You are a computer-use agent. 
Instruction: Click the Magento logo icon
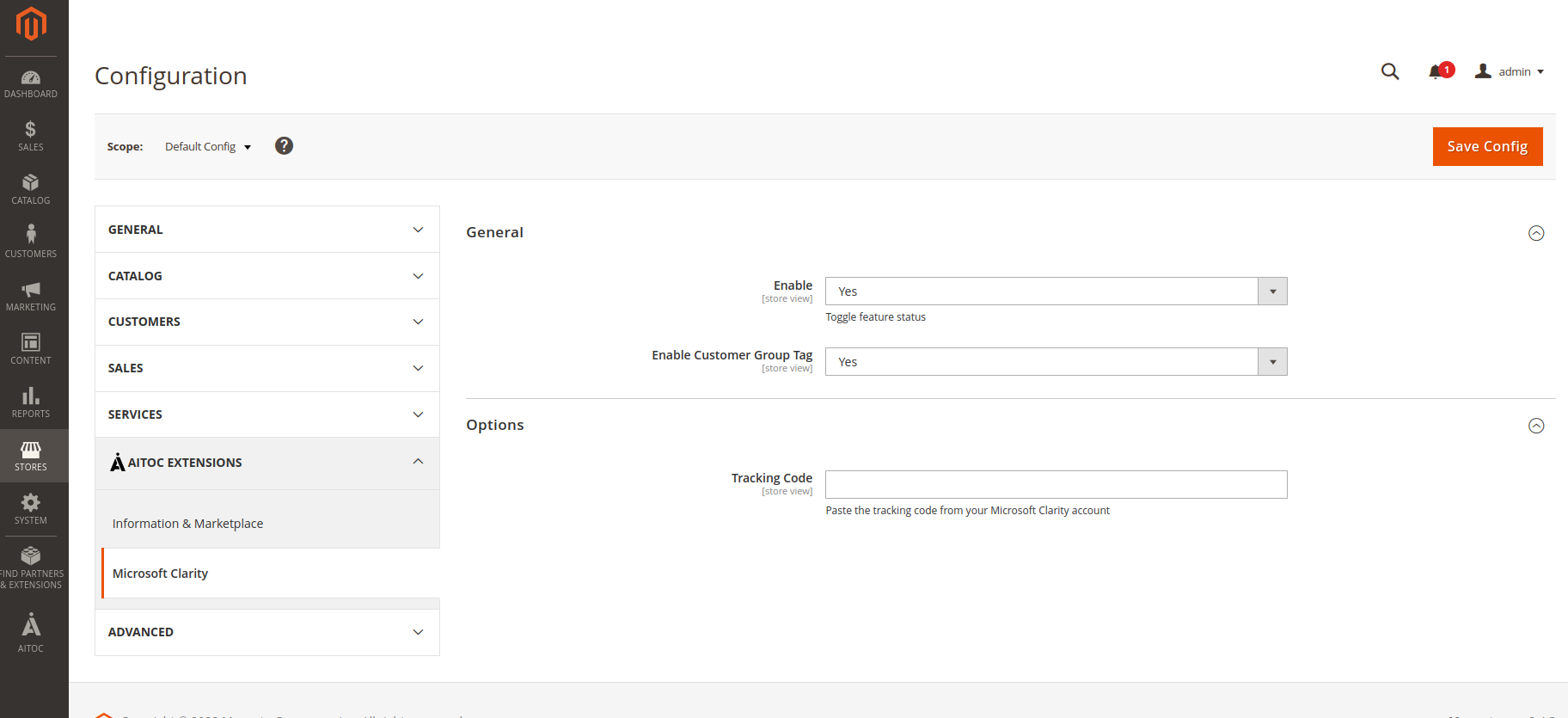(31, 23)
